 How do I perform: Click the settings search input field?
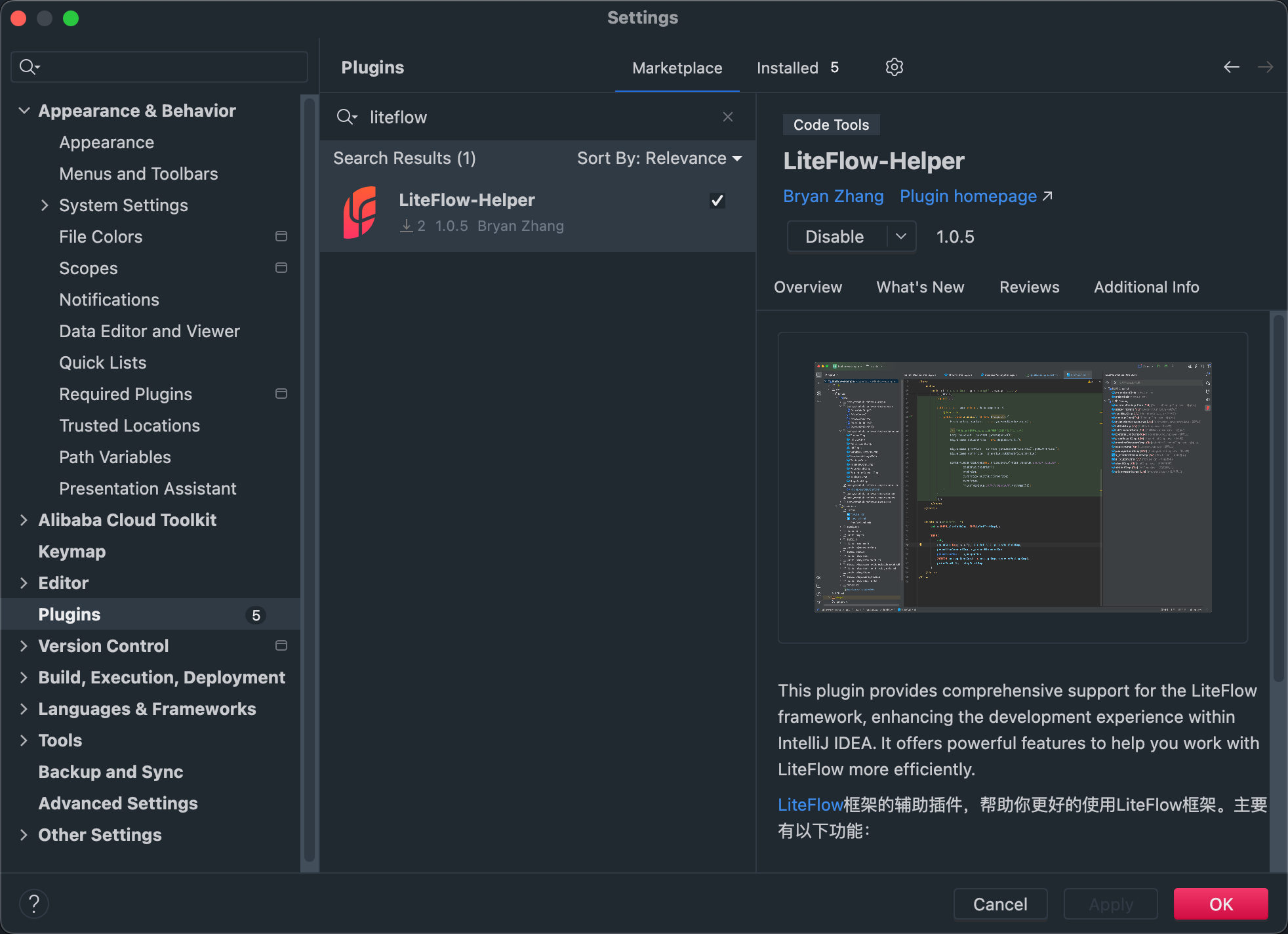click(x=159, y=67)
